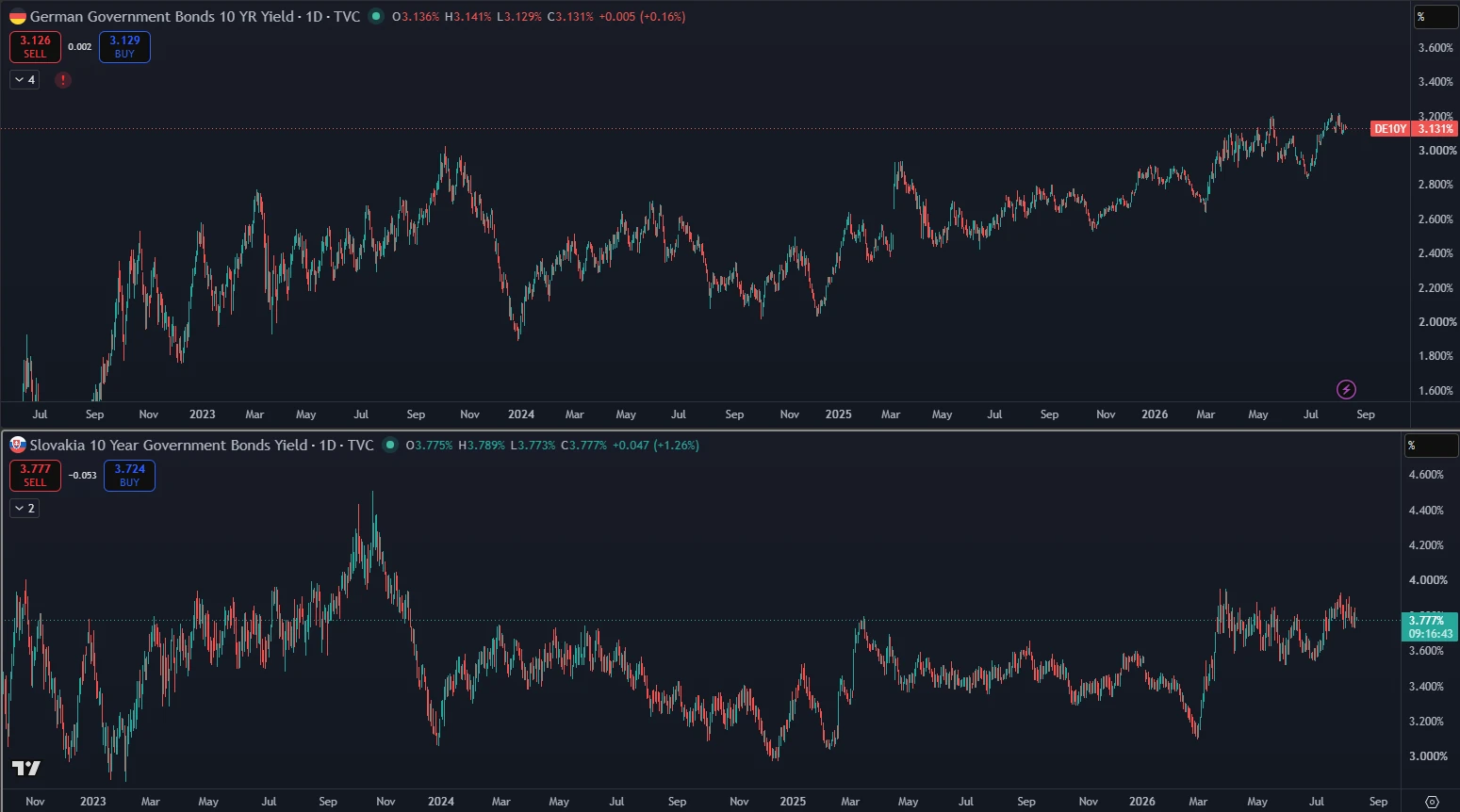Click the 2025 label on Slovakia chart time axis
This screenshot has height=812, width=1460.
click(793, 802)
